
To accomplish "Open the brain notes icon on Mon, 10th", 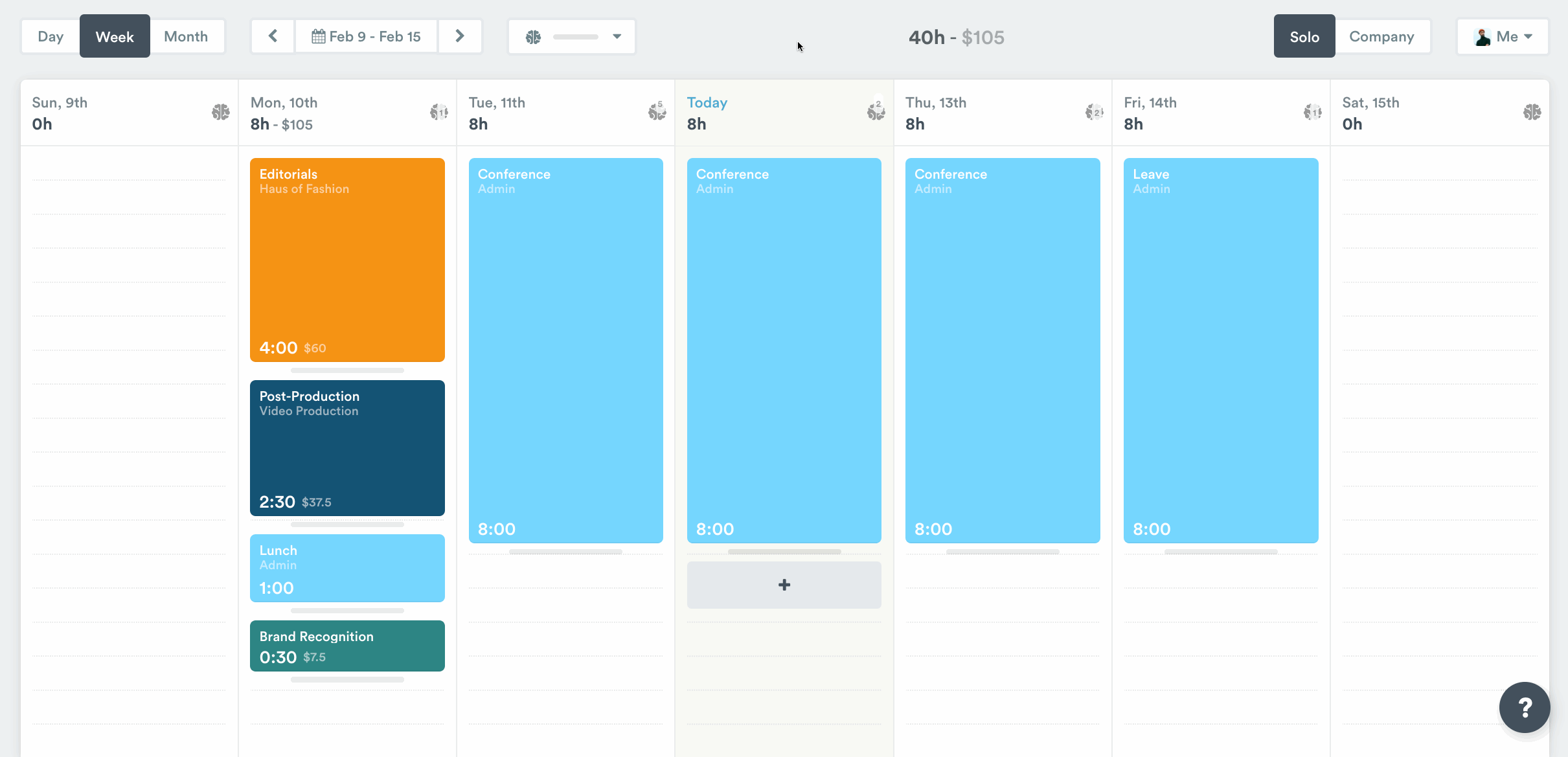I will point(439,111).
